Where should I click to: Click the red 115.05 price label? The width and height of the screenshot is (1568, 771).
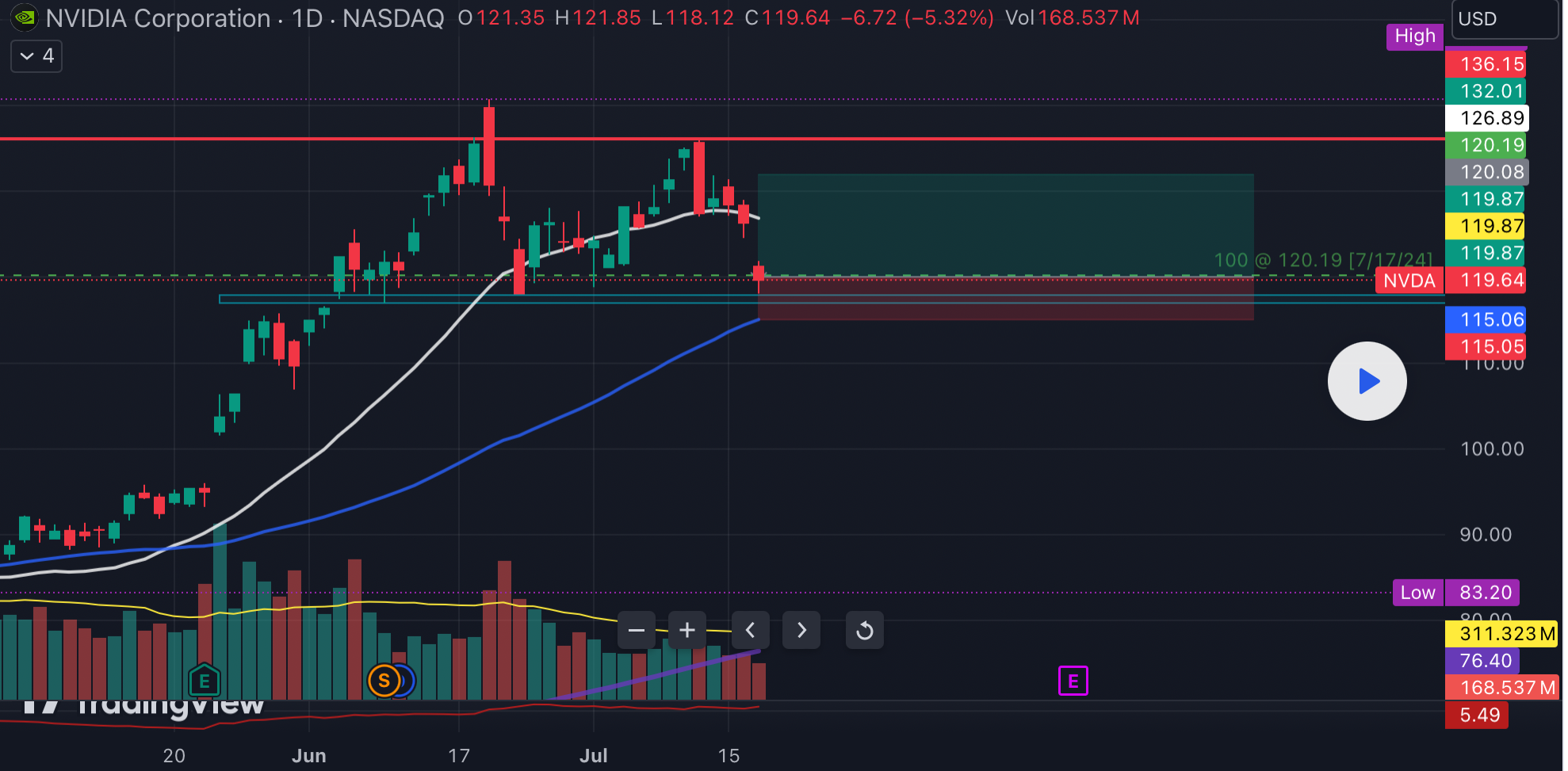pos(1486,346)
